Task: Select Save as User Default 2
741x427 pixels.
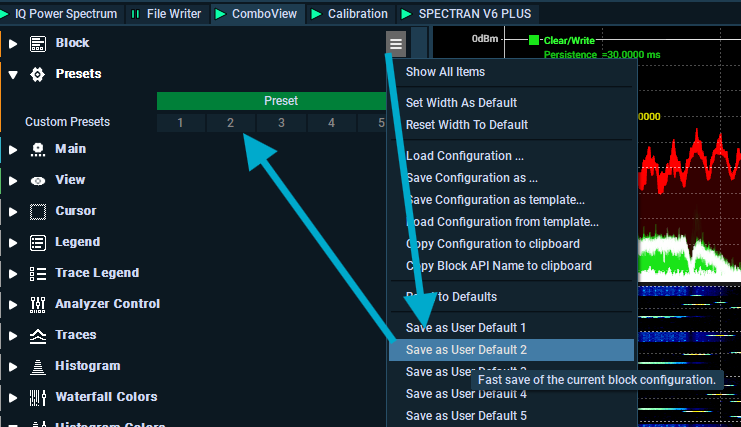Action: (x=466, y=350)
